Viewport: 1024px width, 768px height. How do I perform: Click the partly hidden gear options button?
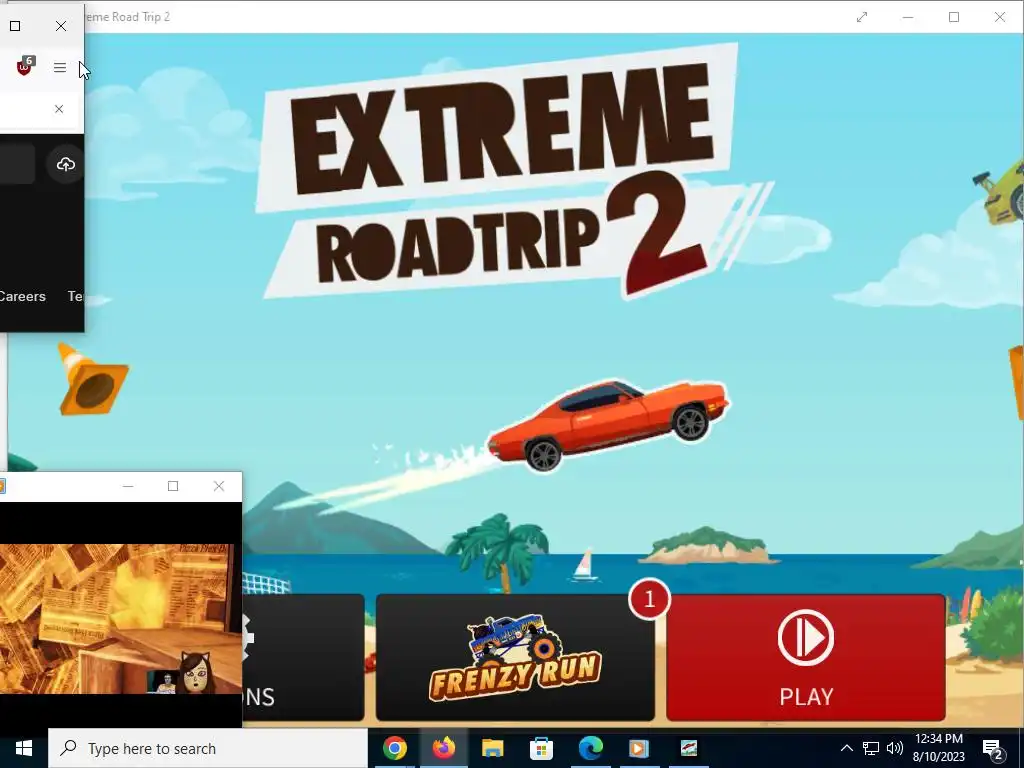[x=303, y=658]
